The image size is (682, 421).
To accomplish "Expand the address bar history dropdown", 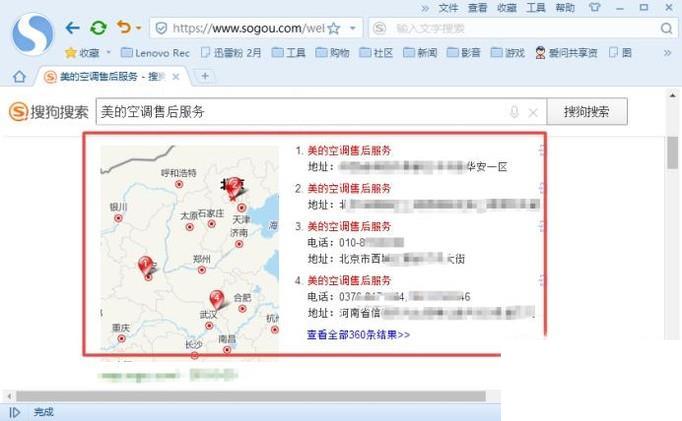I will [x=353, y=29].
